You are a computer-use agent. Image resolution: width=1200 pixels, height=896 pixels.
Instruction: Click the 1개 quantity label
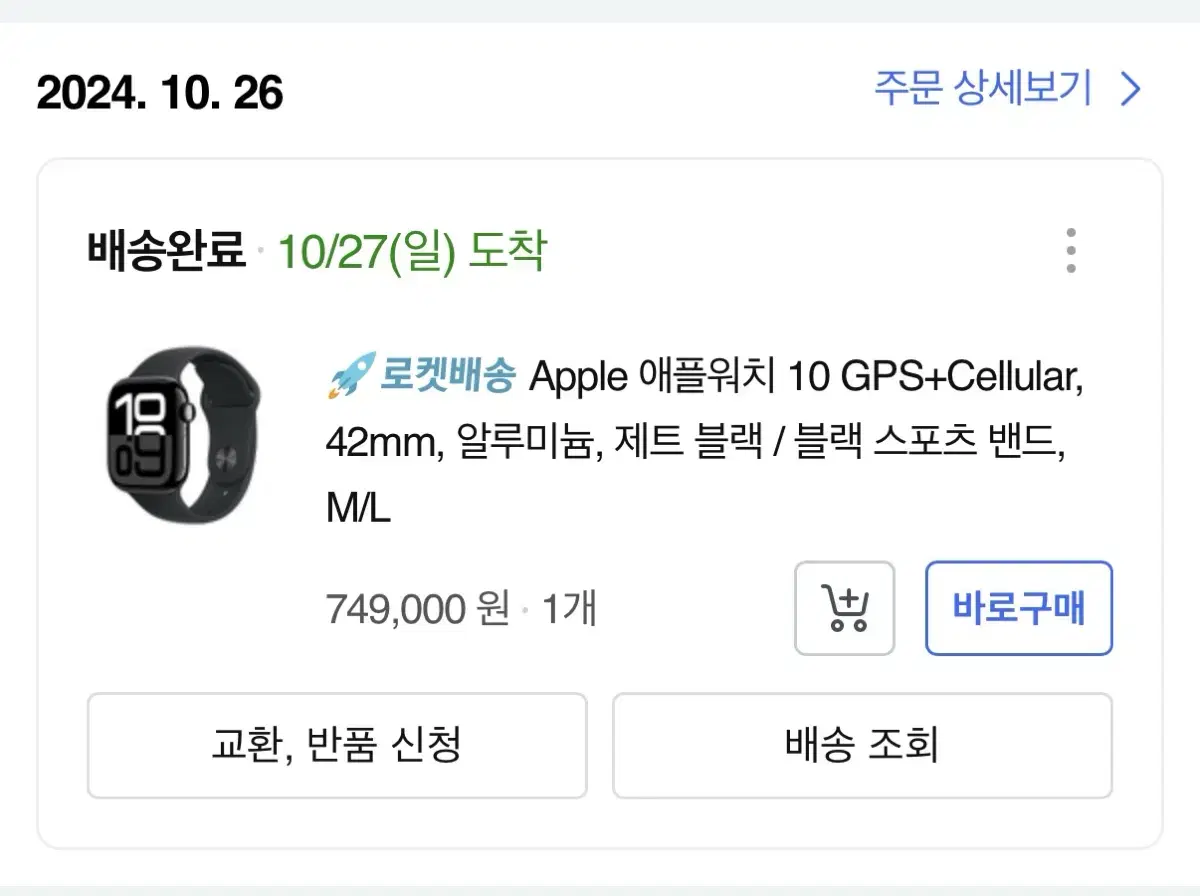click(570, 608)
